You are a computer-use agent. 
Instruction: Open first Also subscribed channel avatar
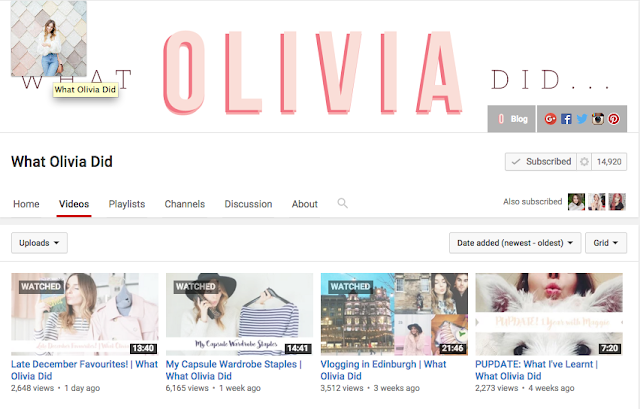click(x=576, y=202)
